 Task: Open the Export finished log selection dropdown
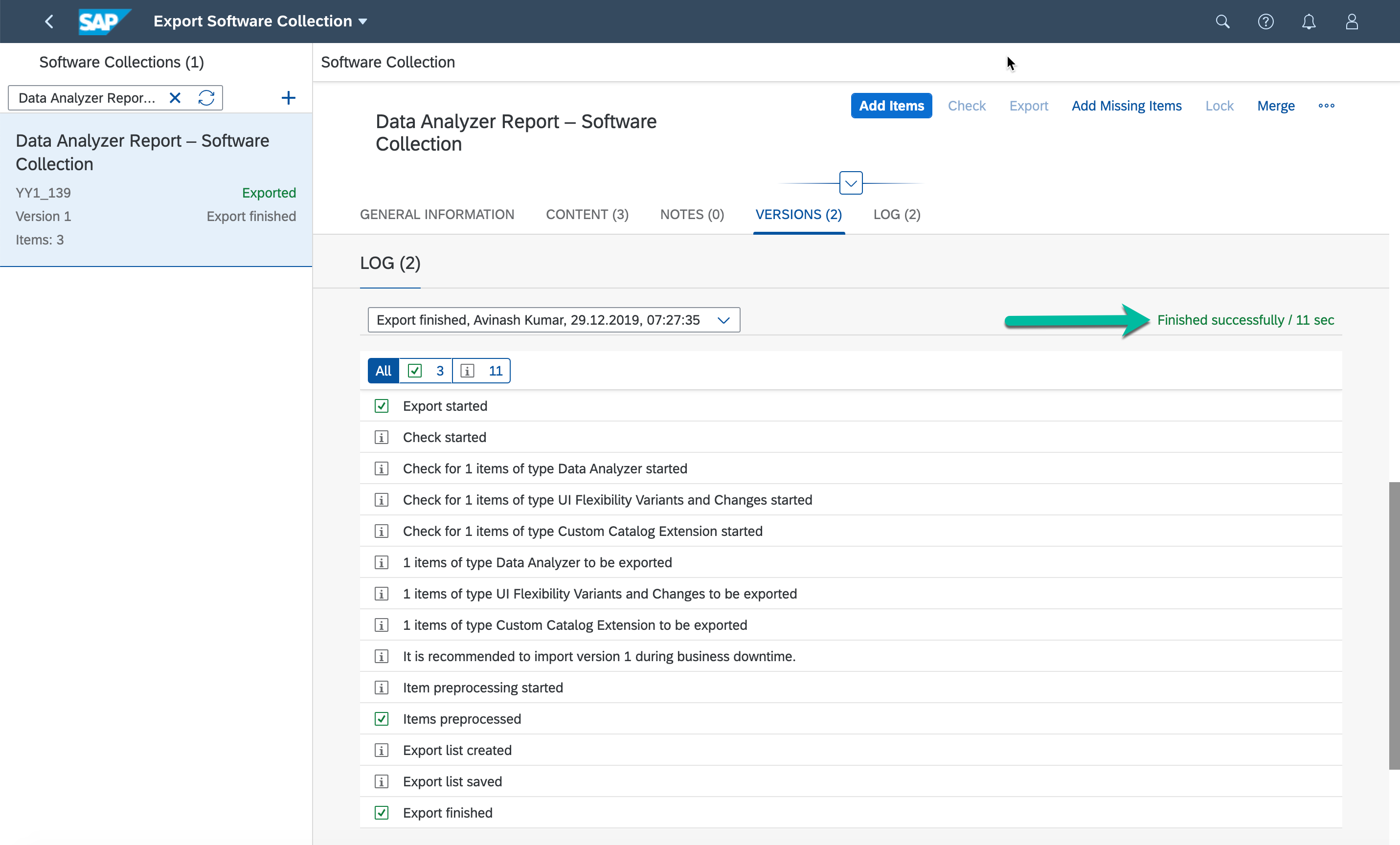(x=553, y=320)
